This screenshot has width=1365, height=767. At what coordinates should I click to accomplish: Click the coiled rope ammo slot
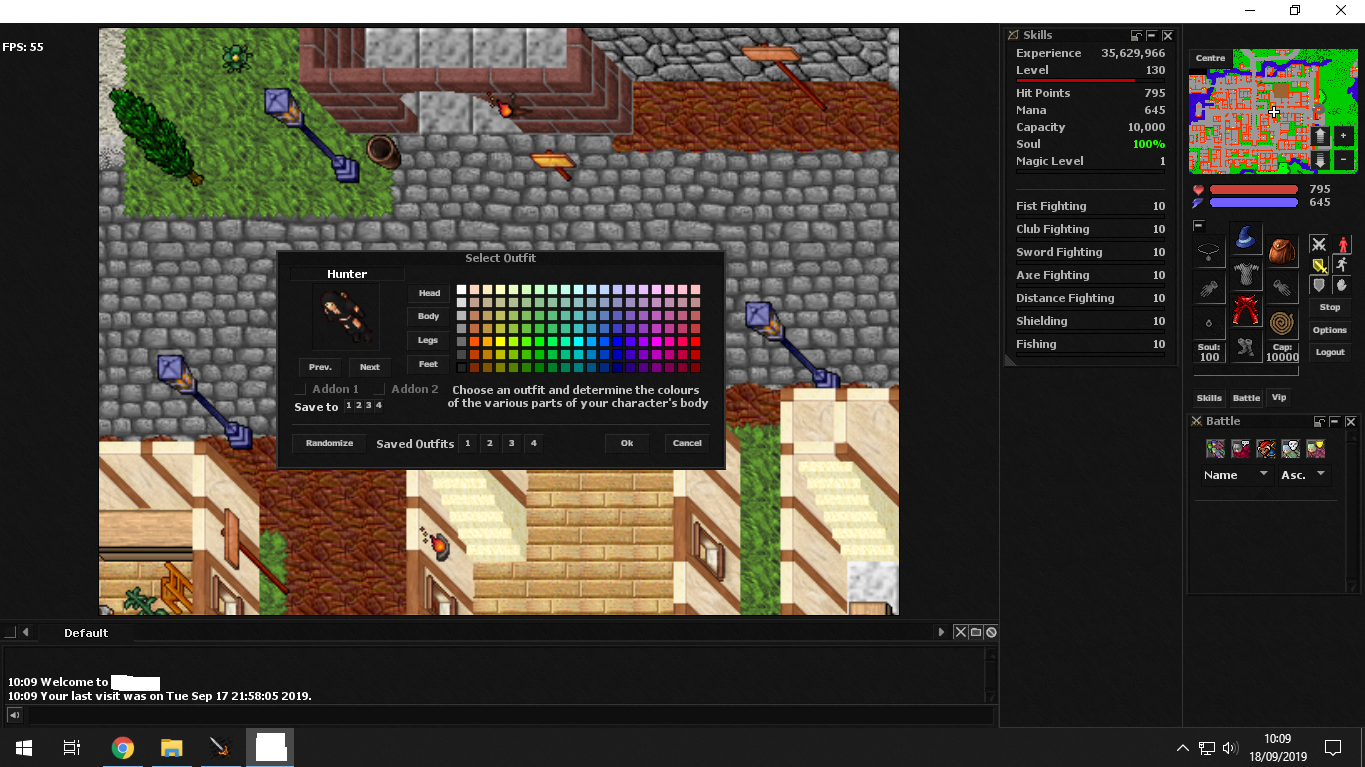[x=1281, y=322]
